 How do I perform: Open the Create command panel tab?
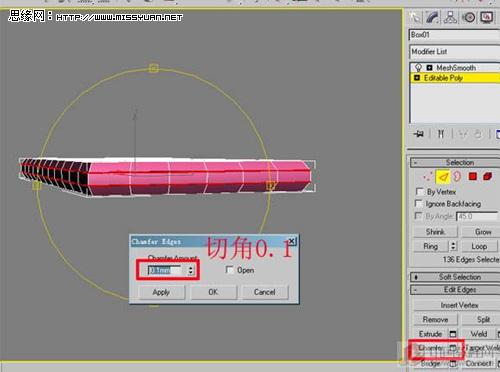coord(416,17)
